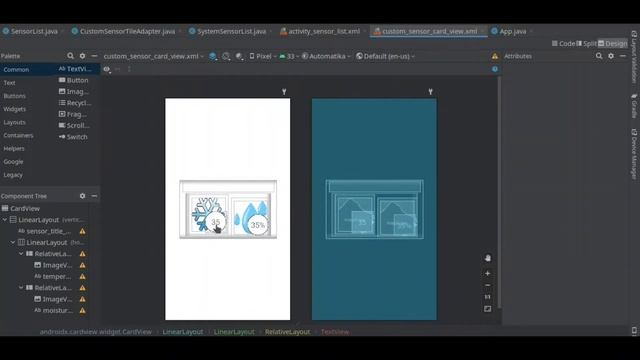This screenshot has width=640, height=360.
Task: Select Legacy palette category
Action: [13, 175]
